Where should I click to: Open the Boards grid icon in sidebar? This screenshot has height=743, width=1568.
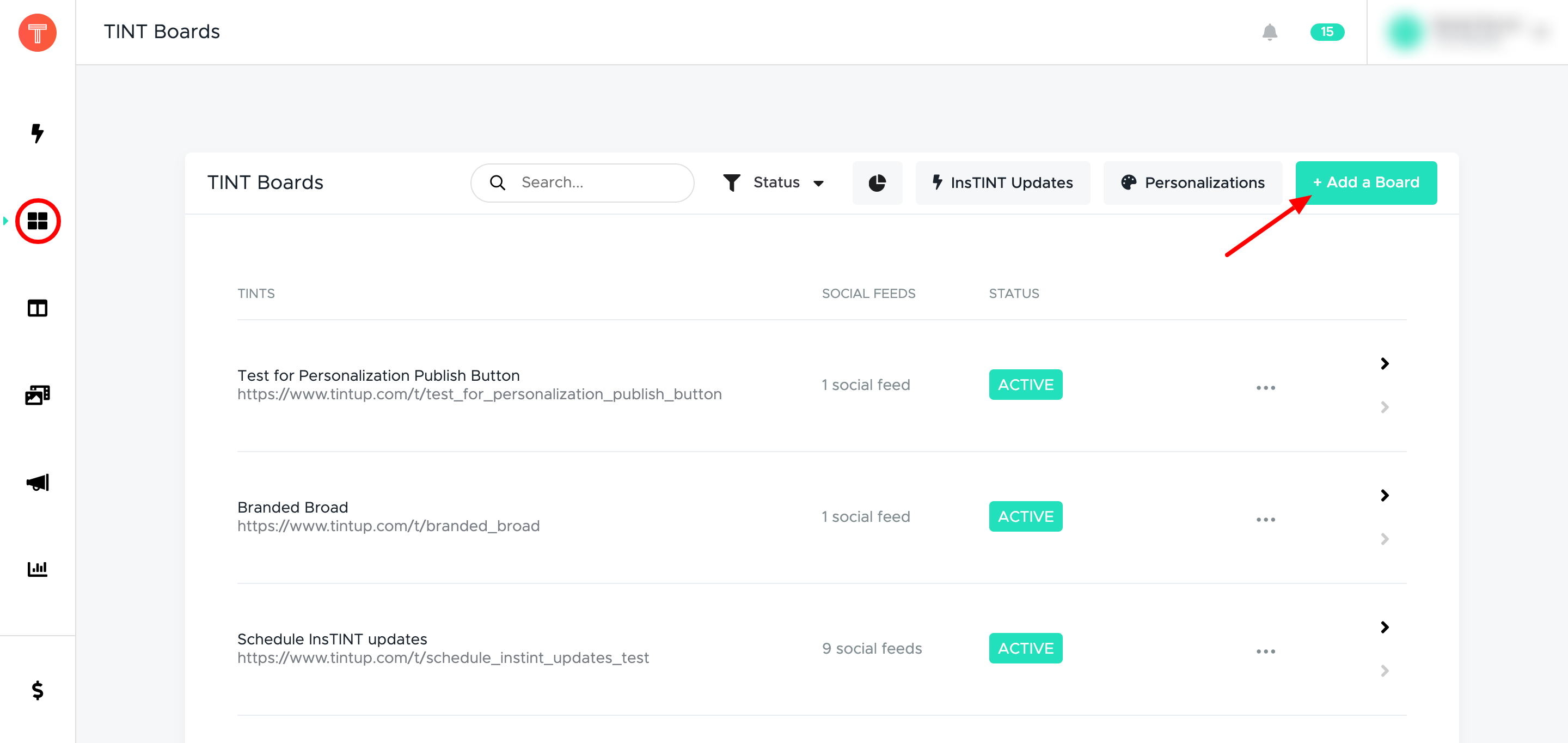coord(38,221)
